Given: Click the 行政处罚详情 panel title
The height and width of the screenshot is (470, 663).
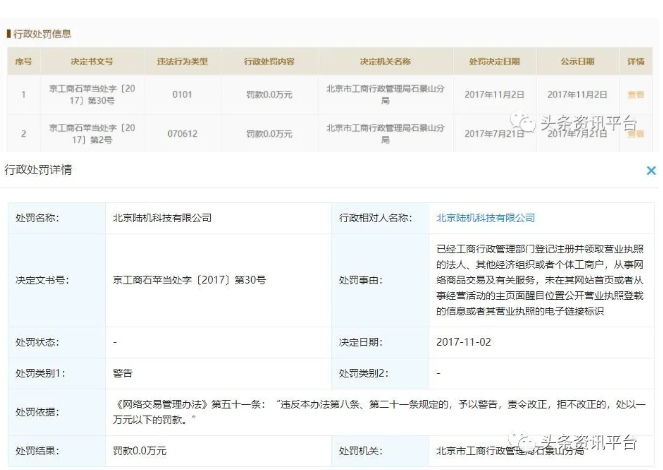Looking at the screenshot, I should pyautogui.click(x=38, y=170).
